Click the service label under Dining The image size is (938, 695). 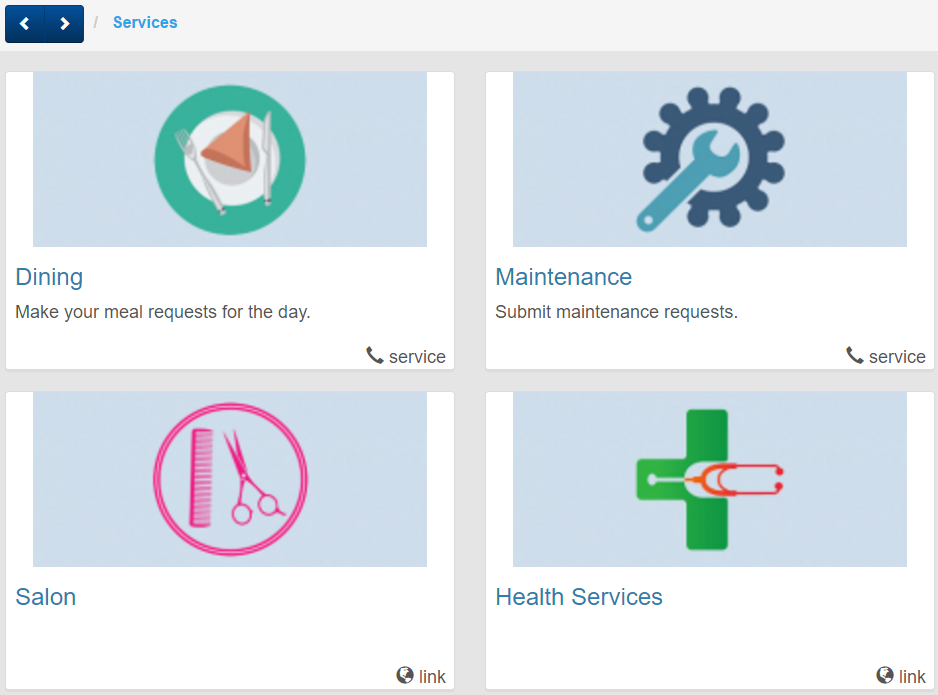(417, 357)
